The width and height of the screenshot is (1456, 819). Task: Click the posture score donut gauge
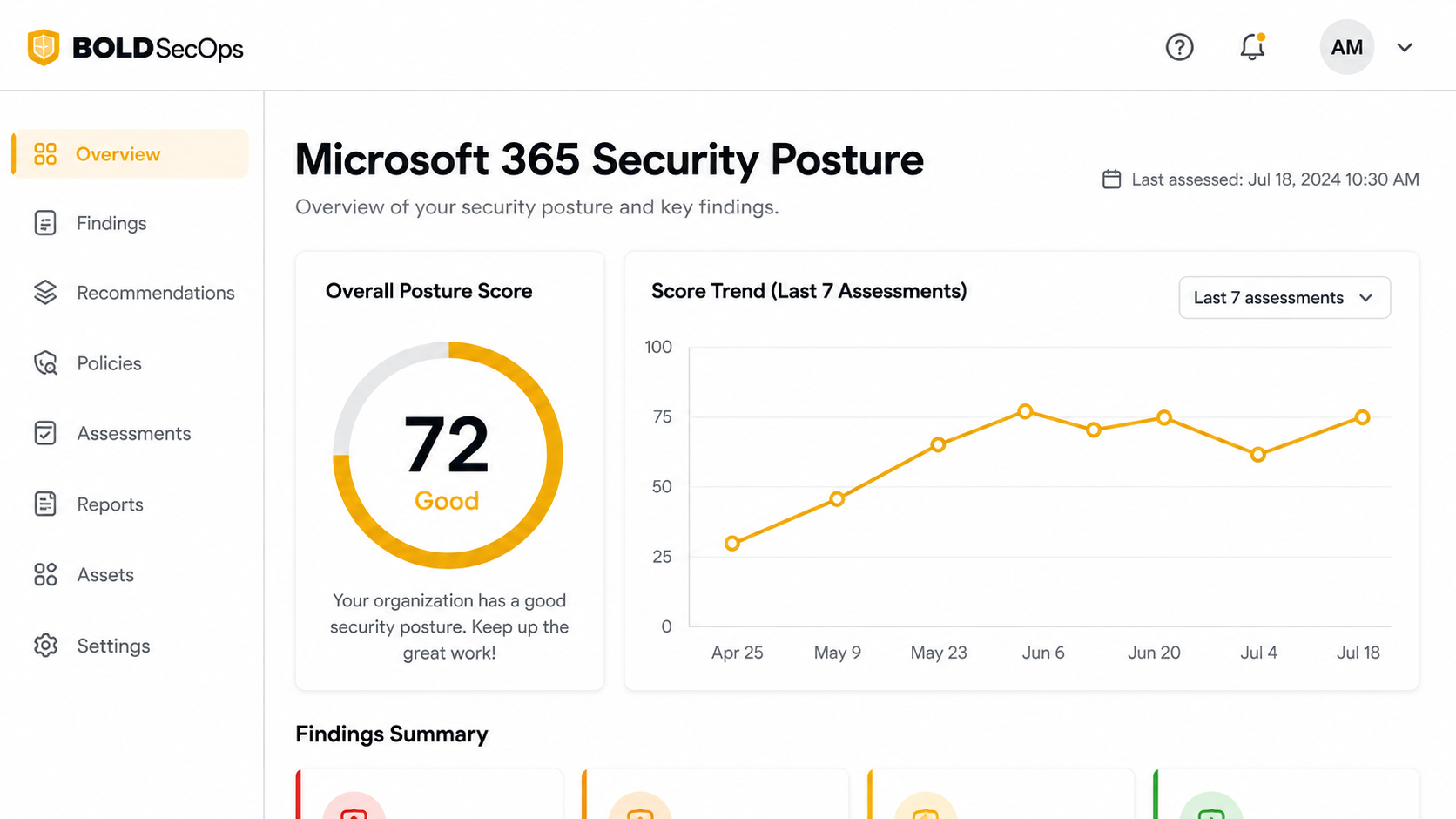coord(448,455)
